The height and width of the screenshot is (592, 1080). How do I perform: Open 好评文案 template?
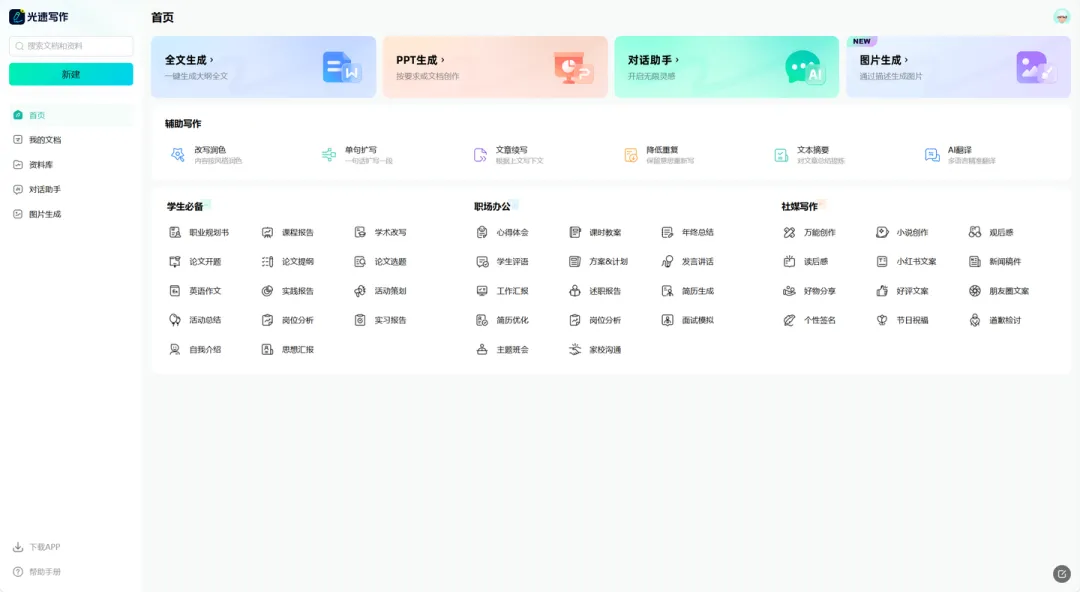(902, 292)
